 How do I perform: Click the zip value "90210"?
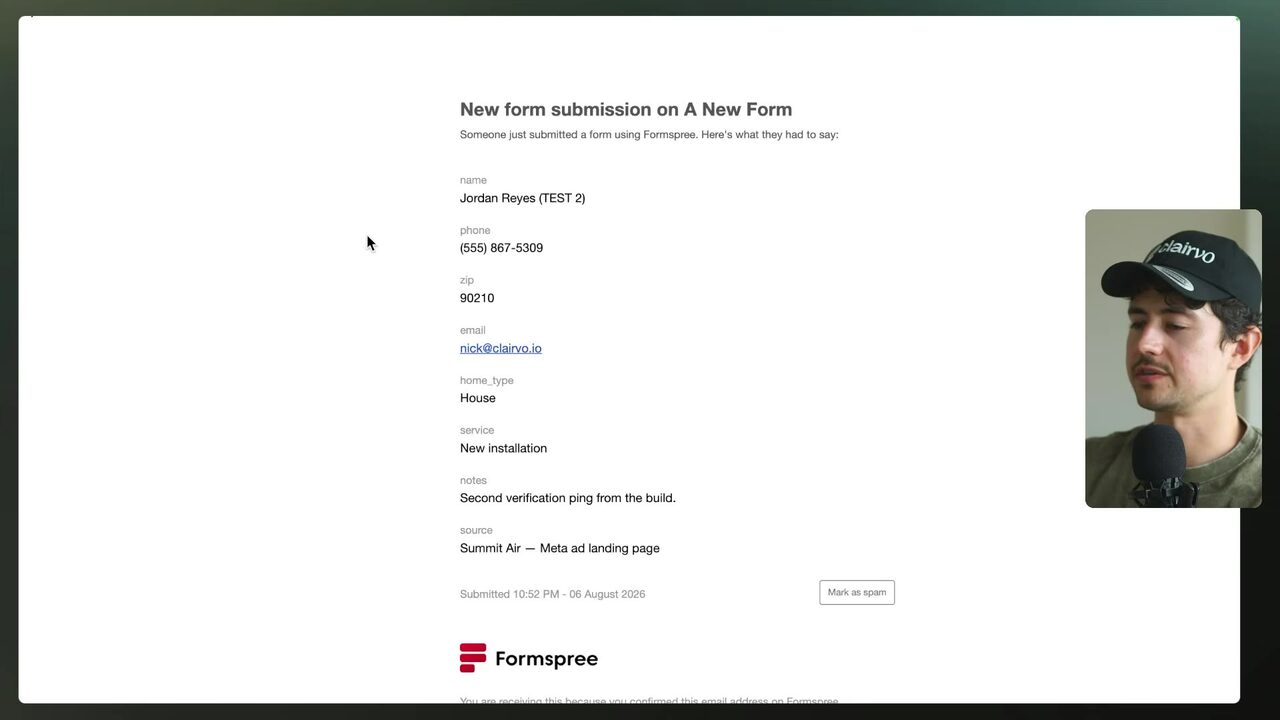click(477, 298)
